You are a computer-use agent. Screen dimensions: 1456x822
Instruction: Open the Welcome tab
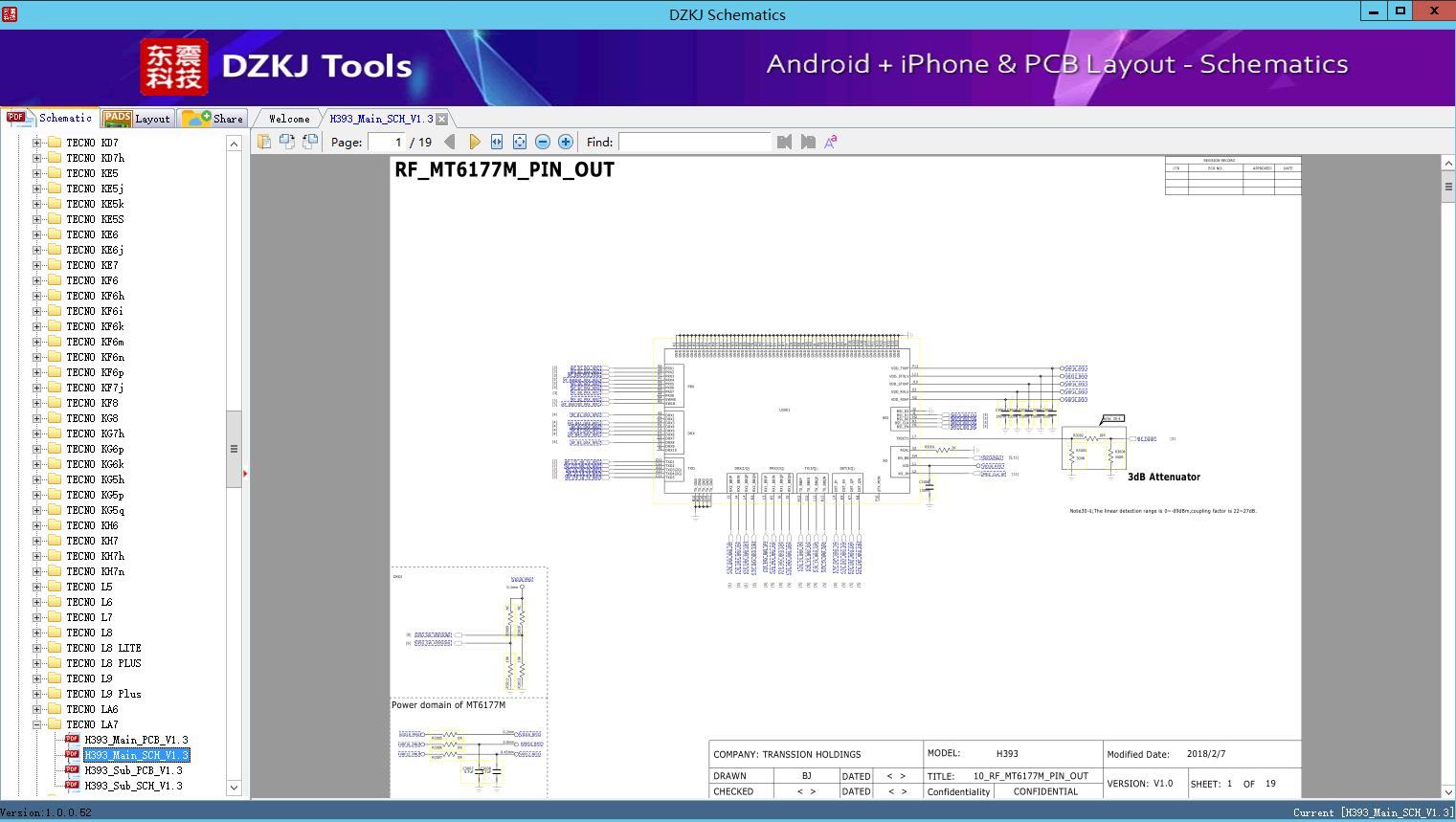click(x=289, y=119)
